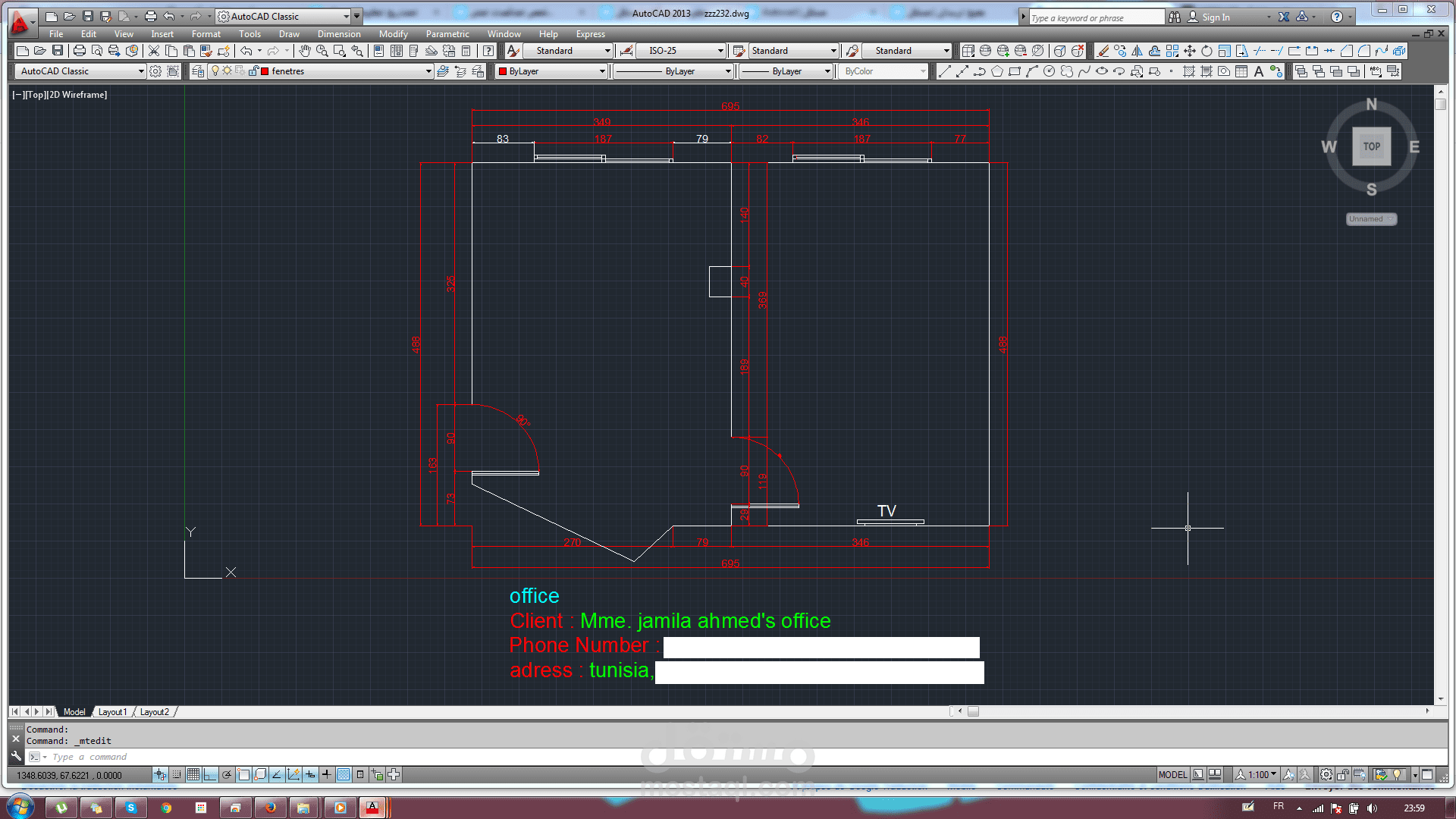This screenshot has height=819, width=1456.
Task: Click the Pan hand tool
Action: [304, 51]
